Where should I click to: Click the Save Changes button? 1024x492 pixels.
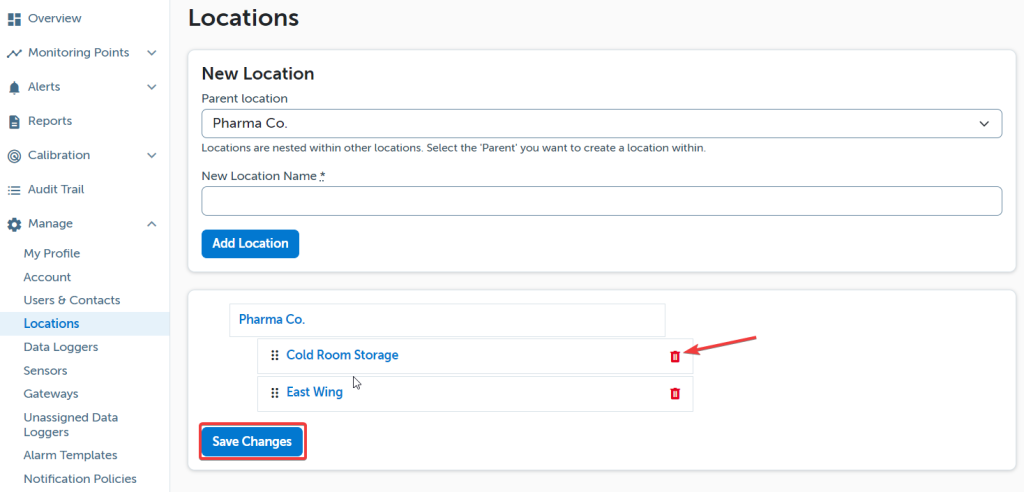pos(252,442)
